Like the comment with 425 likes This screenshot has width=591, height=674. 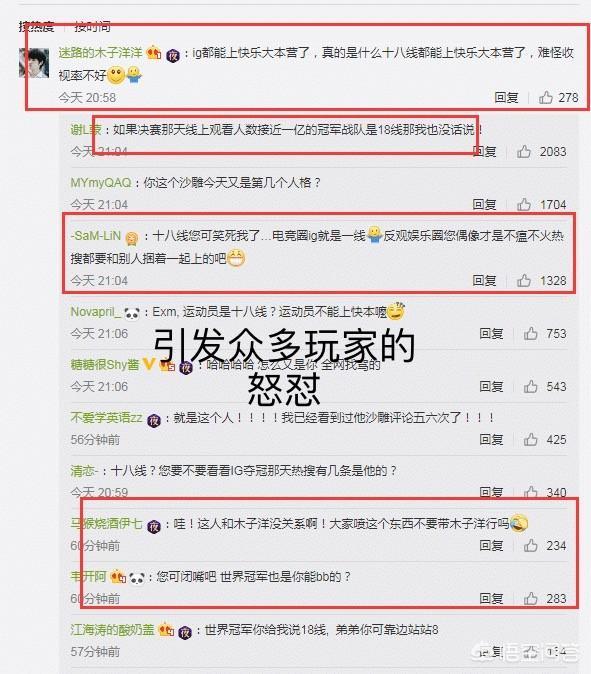click(x=530, y=439)
